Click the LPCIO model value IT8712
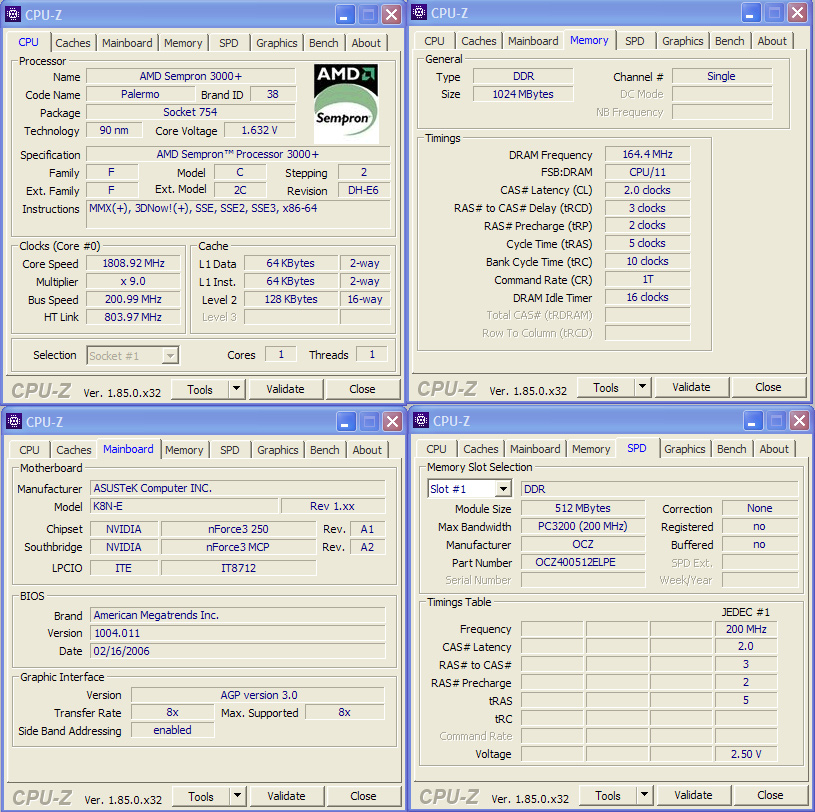Screen dimensions: 815x812 pyautogui.click(x=238, y=568)
